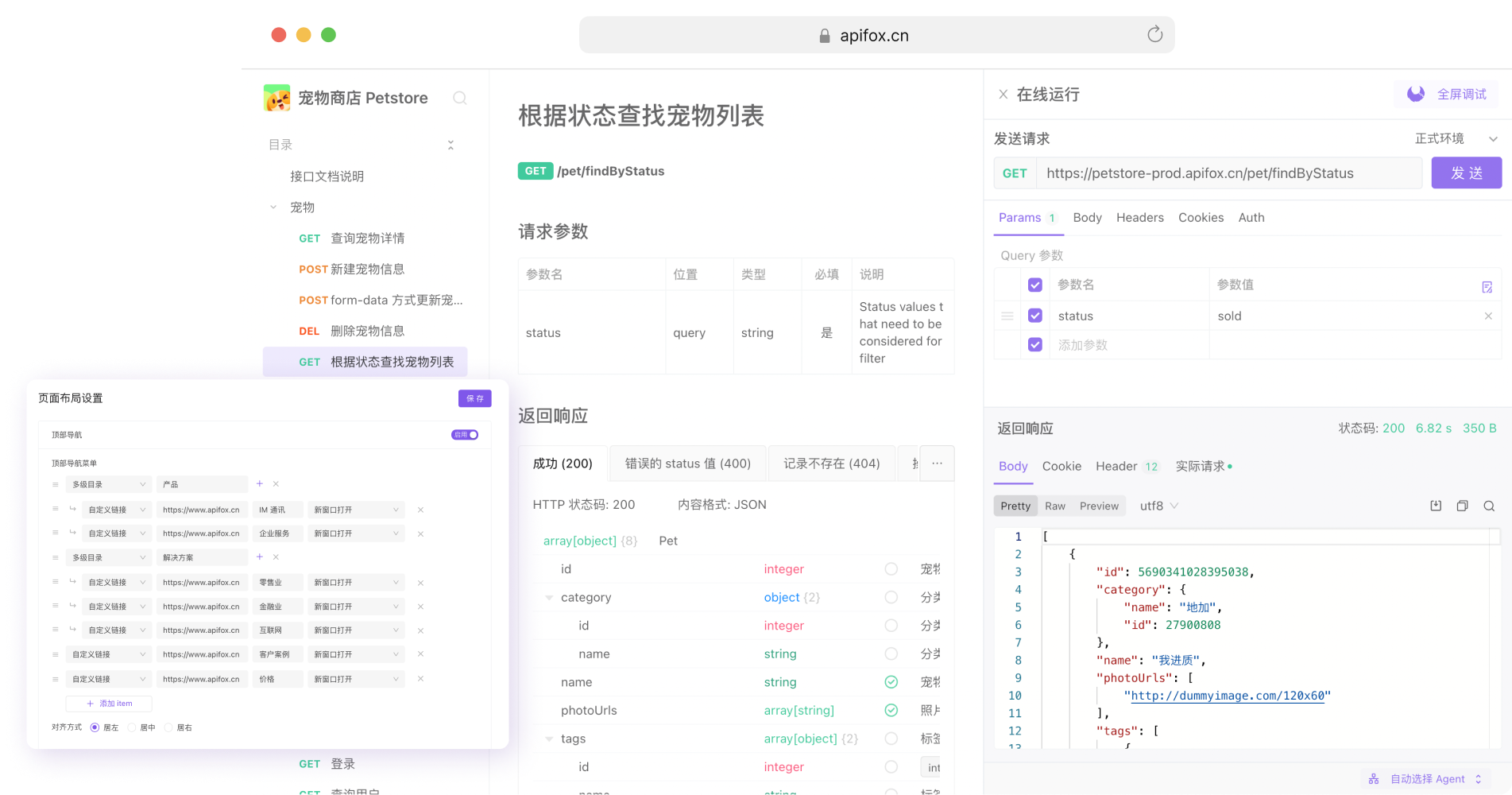
Task: Click the request URL input field
Action: 1230,173
